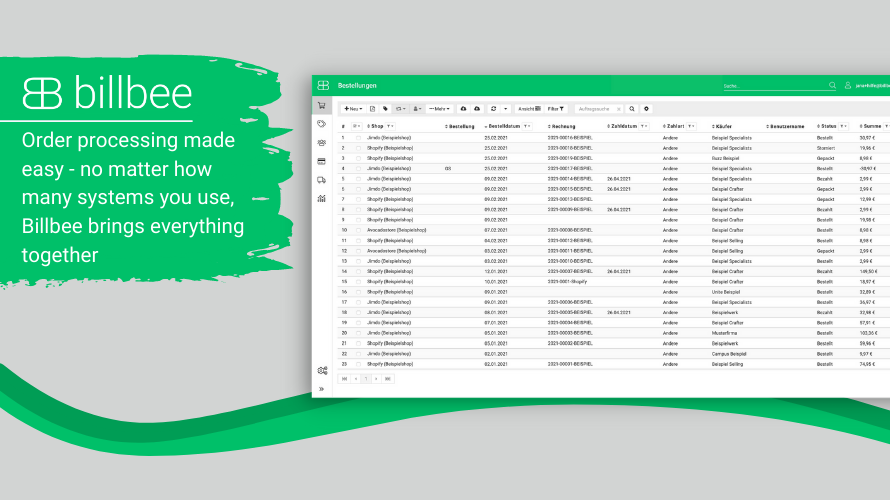This screenshot has width=890, height=500.
Task: Check the checkbox for order row 15
Action: click(x=358, y=281)
